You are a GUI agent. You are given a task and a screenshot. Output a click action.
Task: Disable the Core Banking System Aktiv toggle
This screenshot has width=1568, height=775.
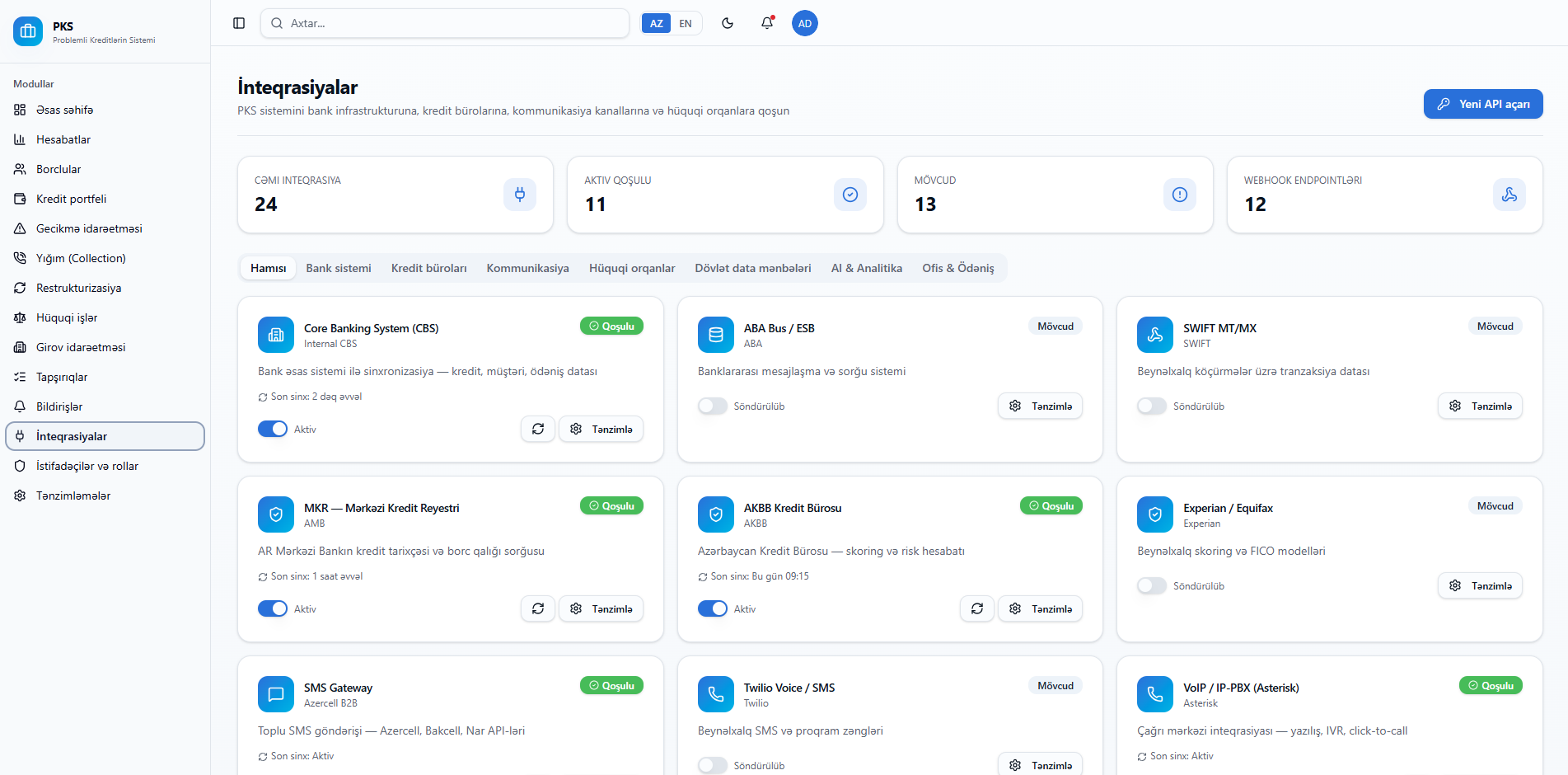tap(273, 429)
